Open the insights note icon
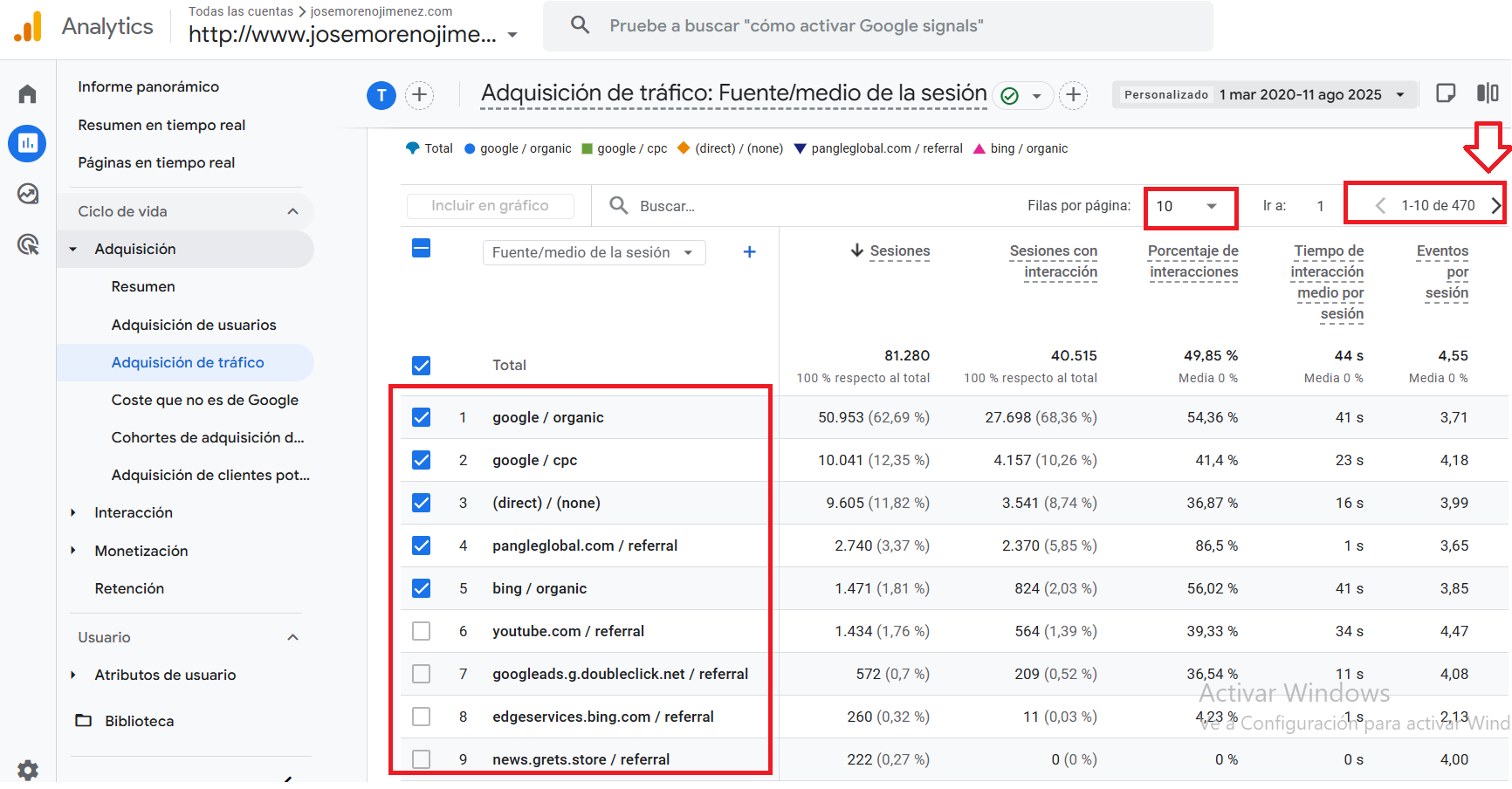 point(1446,93)
